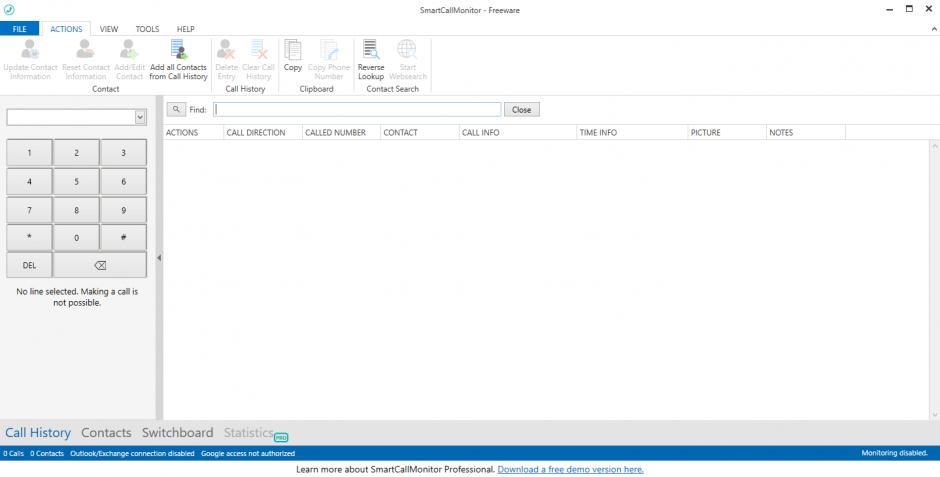Click the call list scrollbar up arrow
The height and width of the screenshot is (477, 940).
pyautogui.click(x=935, y=146)
